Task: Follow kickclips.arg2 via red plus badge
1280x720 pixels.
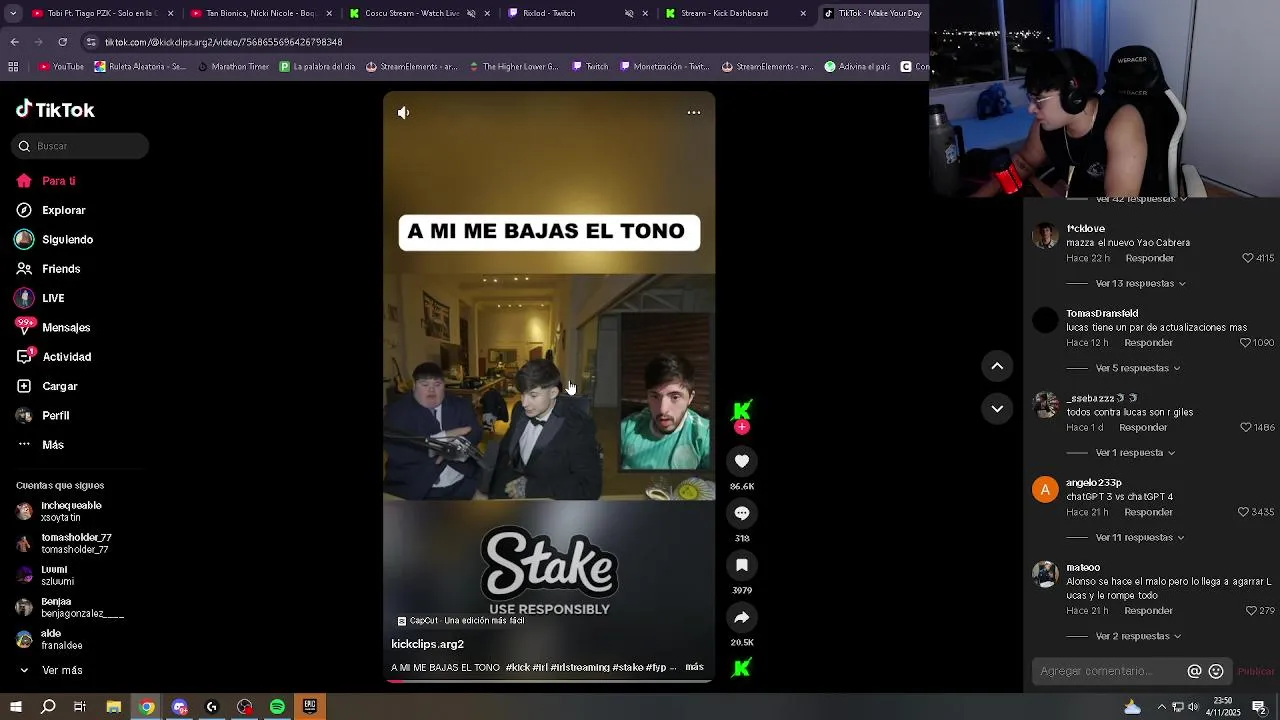Action: pyautogui.click(x=742, y=427)
